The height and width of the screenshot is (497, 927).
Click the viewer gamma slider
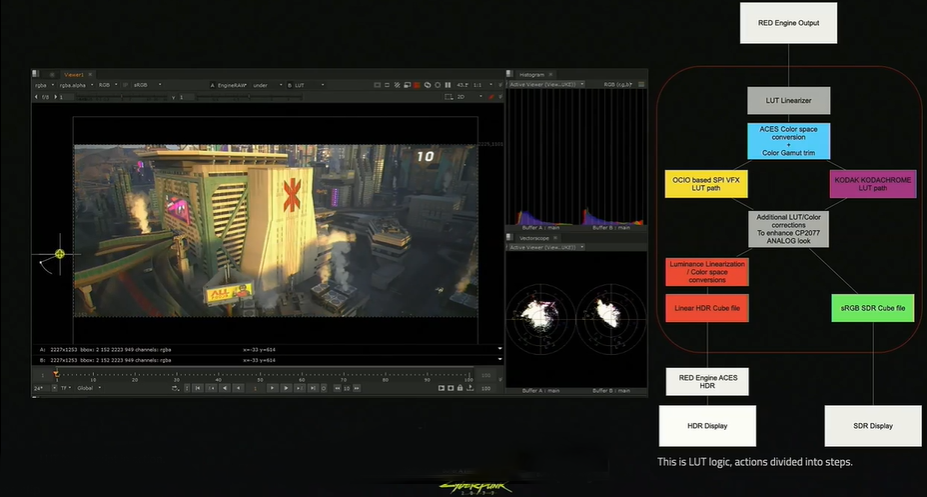[x=248, y=97]
